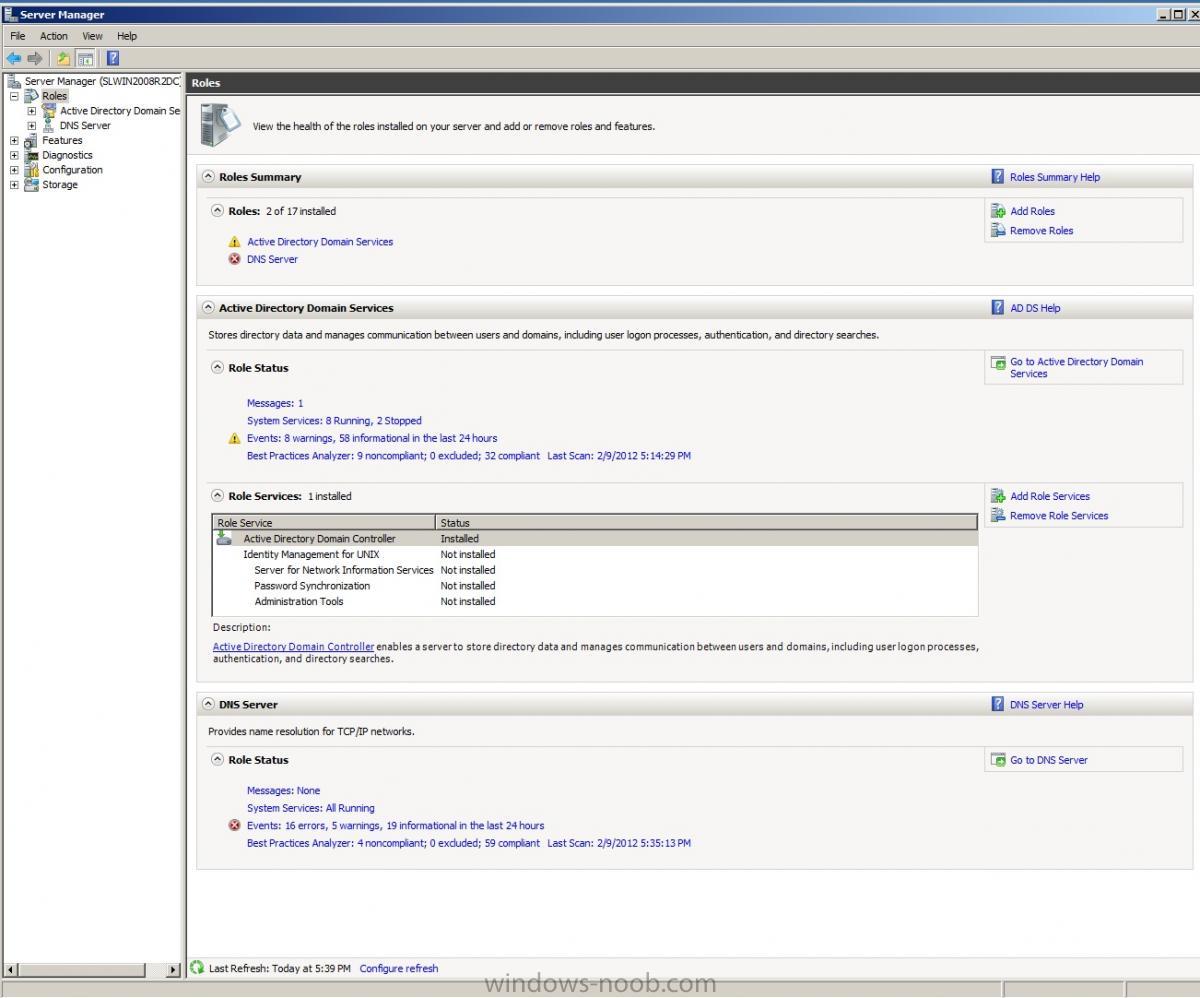
Task: Click the Active Directory Domain Controller description link
Action: point(293,647)
